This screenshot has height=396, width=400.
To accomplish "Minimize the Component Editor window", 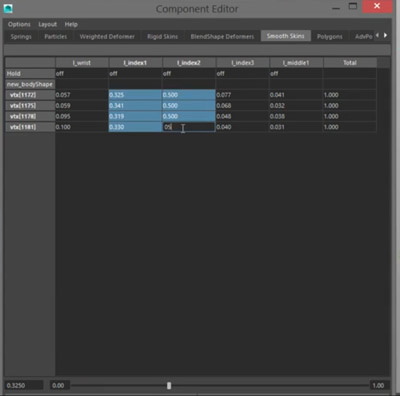I will click(x=336, y=7).
